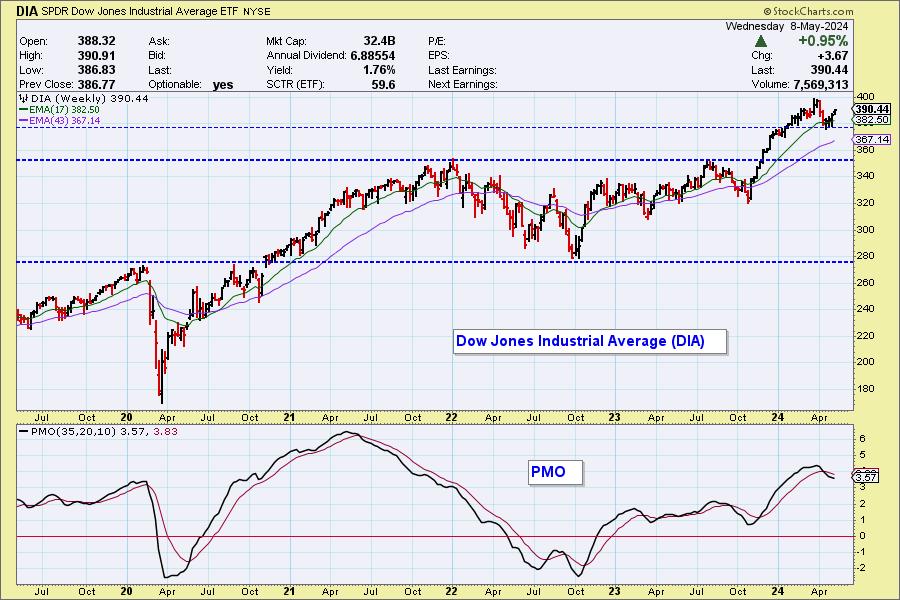The image size is (900, 600).
Task: Click the StockCharts.com copyright label
Action: click(808, 11)
